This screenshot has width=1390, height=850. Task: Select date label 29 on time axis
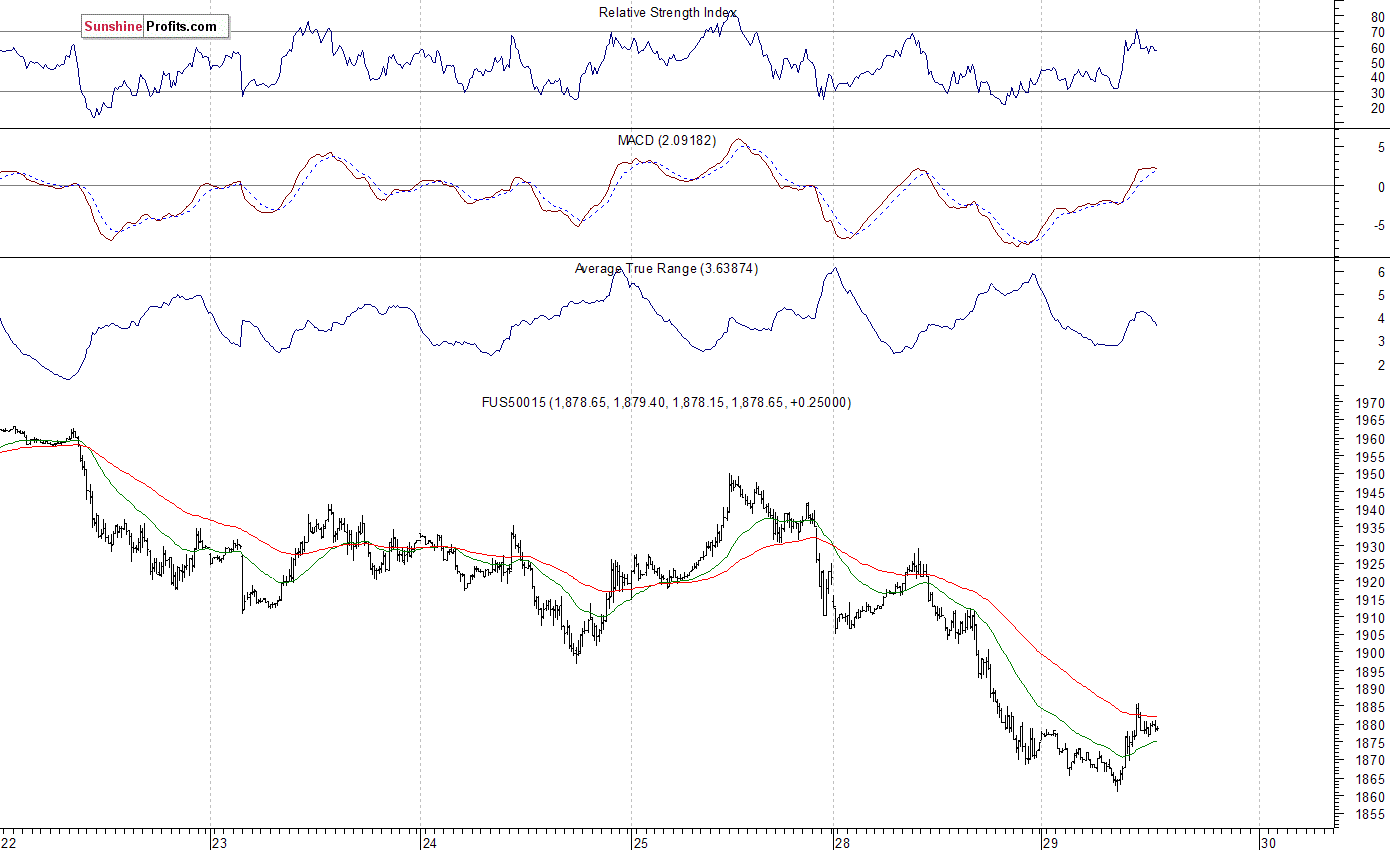pos(1051,842)
